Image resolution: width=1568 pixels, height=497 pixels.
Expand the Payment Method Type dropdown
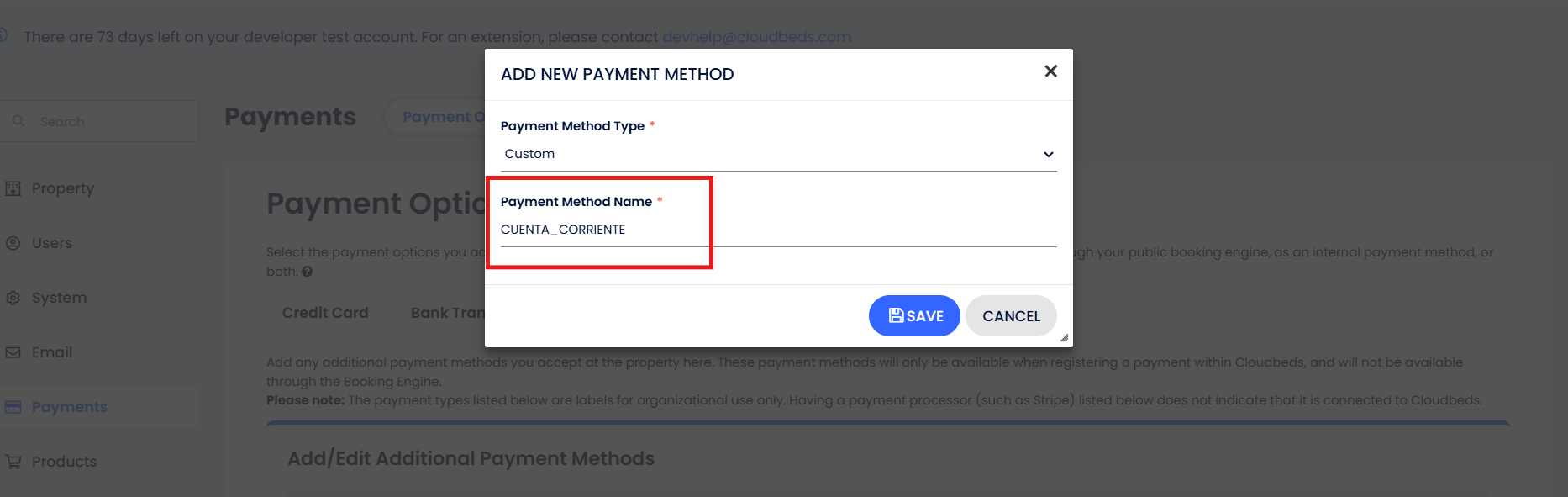coord(778,154)
